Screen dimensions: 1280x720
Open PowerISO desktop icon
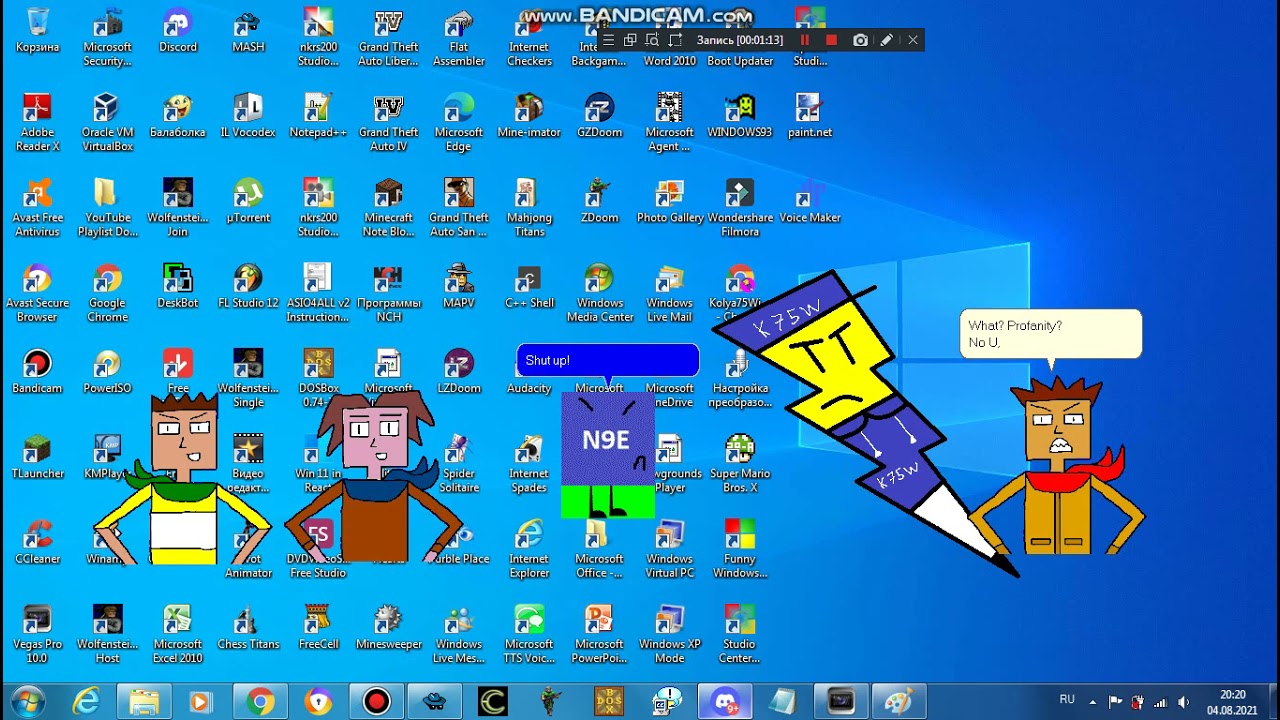pos(107,371)
